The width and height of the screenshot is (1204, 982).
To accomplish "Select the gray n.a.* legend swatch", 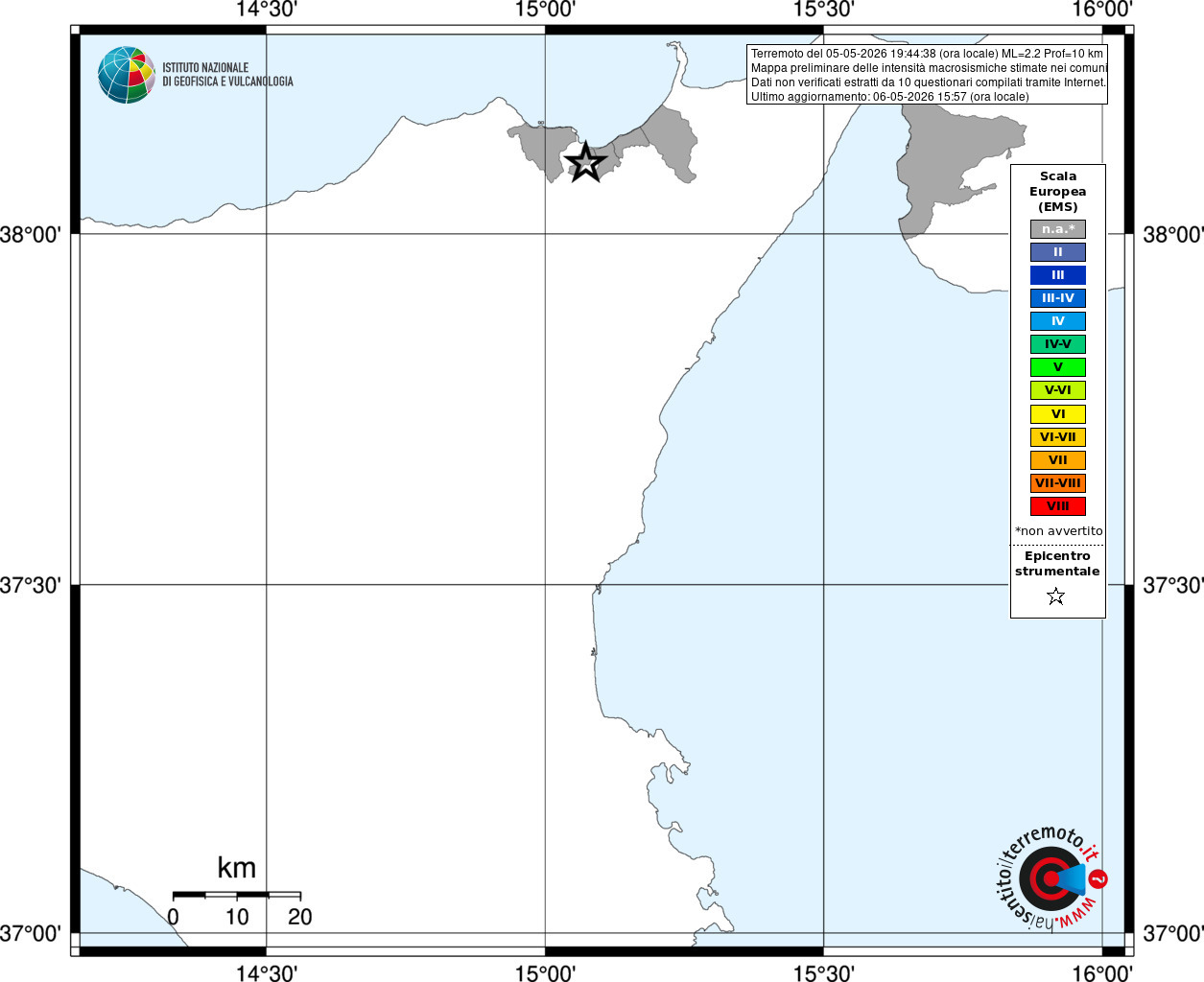I will 1058,229.
